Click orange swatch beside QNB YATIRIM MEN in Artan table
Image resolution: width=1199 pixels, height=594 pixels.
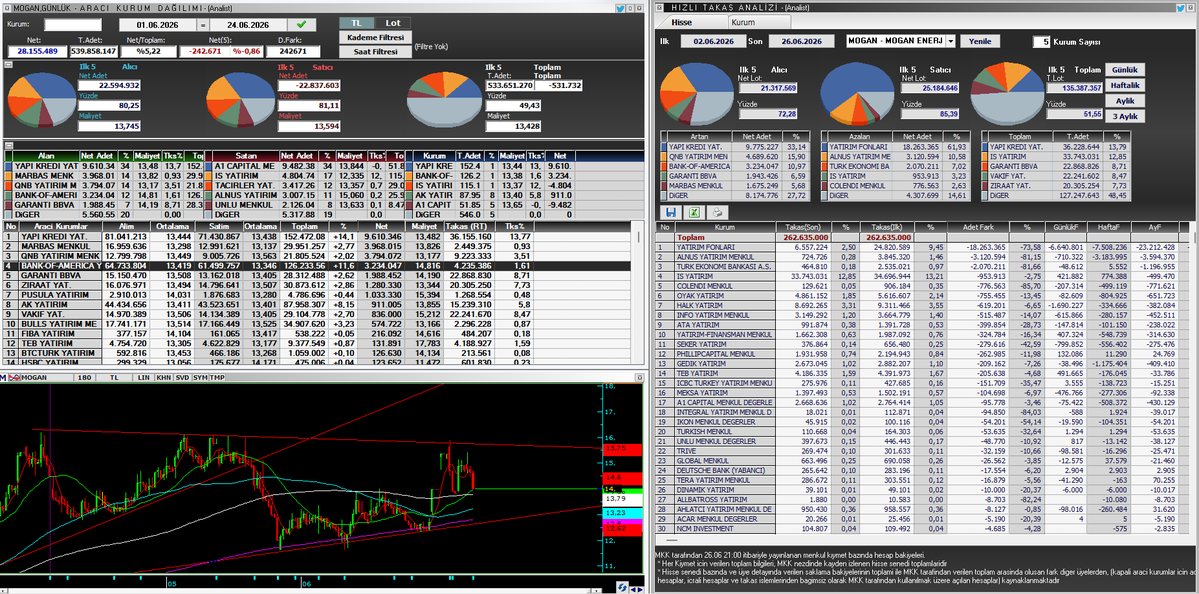click(664, 157)
